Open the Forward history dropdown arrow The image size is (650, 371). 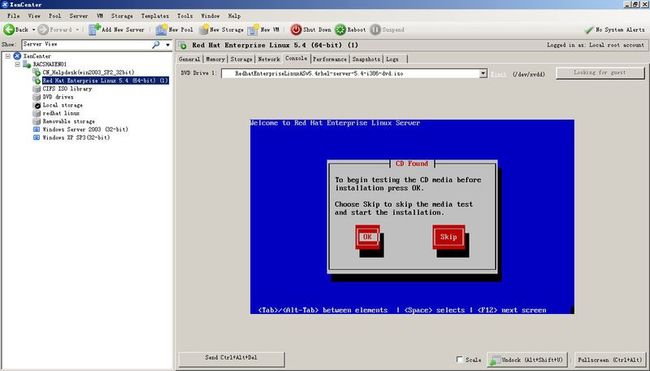click(77, 30)
